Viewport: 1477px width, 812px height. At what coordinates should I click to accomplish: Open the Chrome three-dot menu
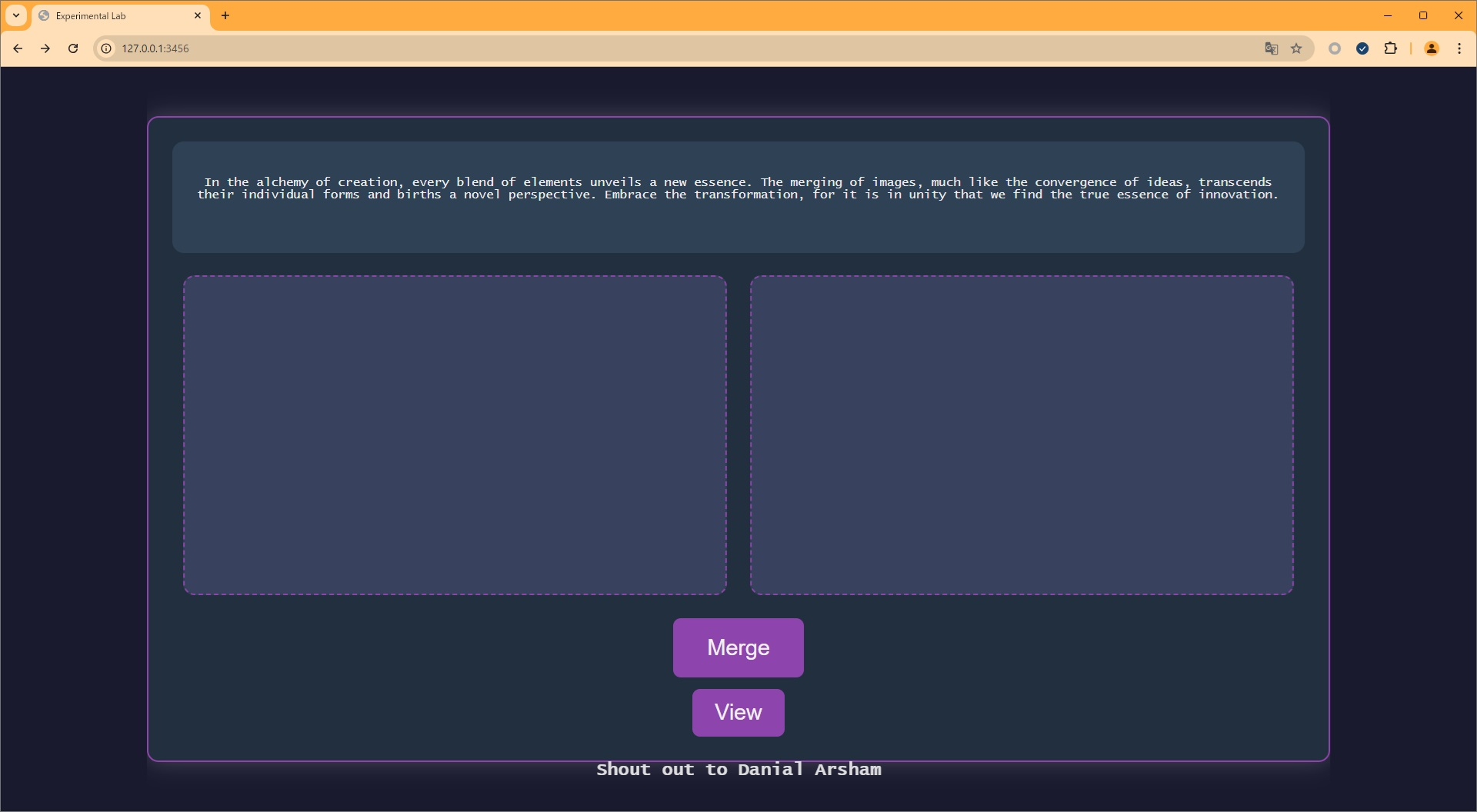(1459, 48)
